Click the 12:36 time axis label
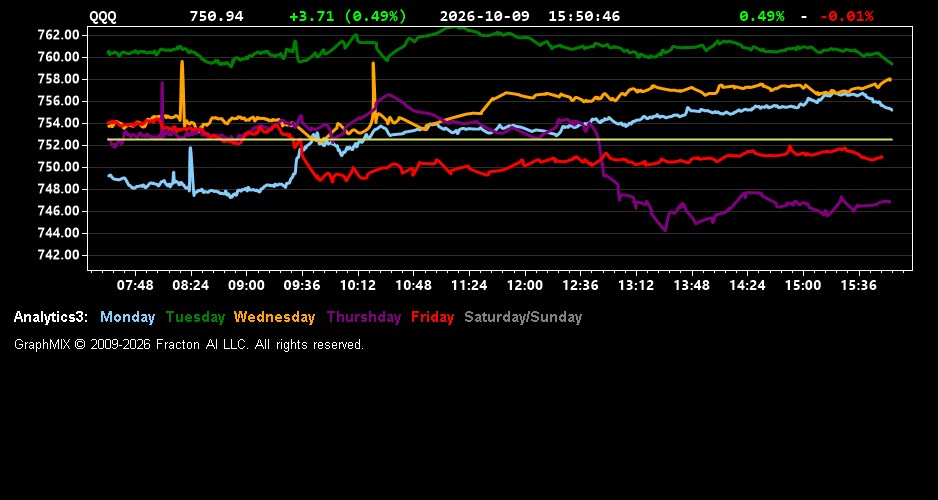Screen dimensions: 938x500 coord(580,285)
